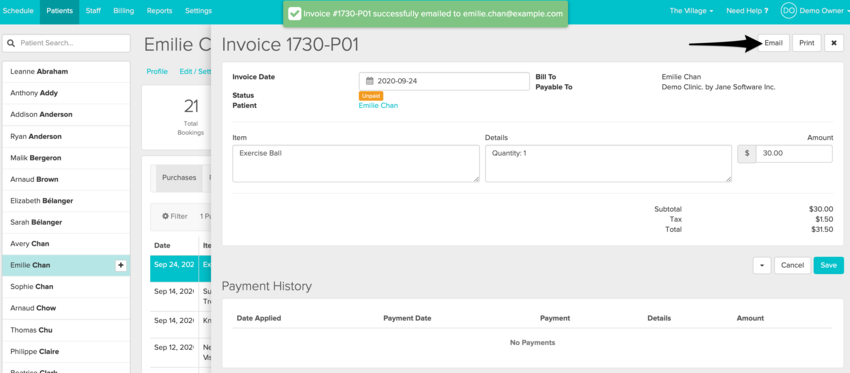850x373 pixels.
Task: Select Arnaud Brown in patient list
Action: click(x=66, y=179)
